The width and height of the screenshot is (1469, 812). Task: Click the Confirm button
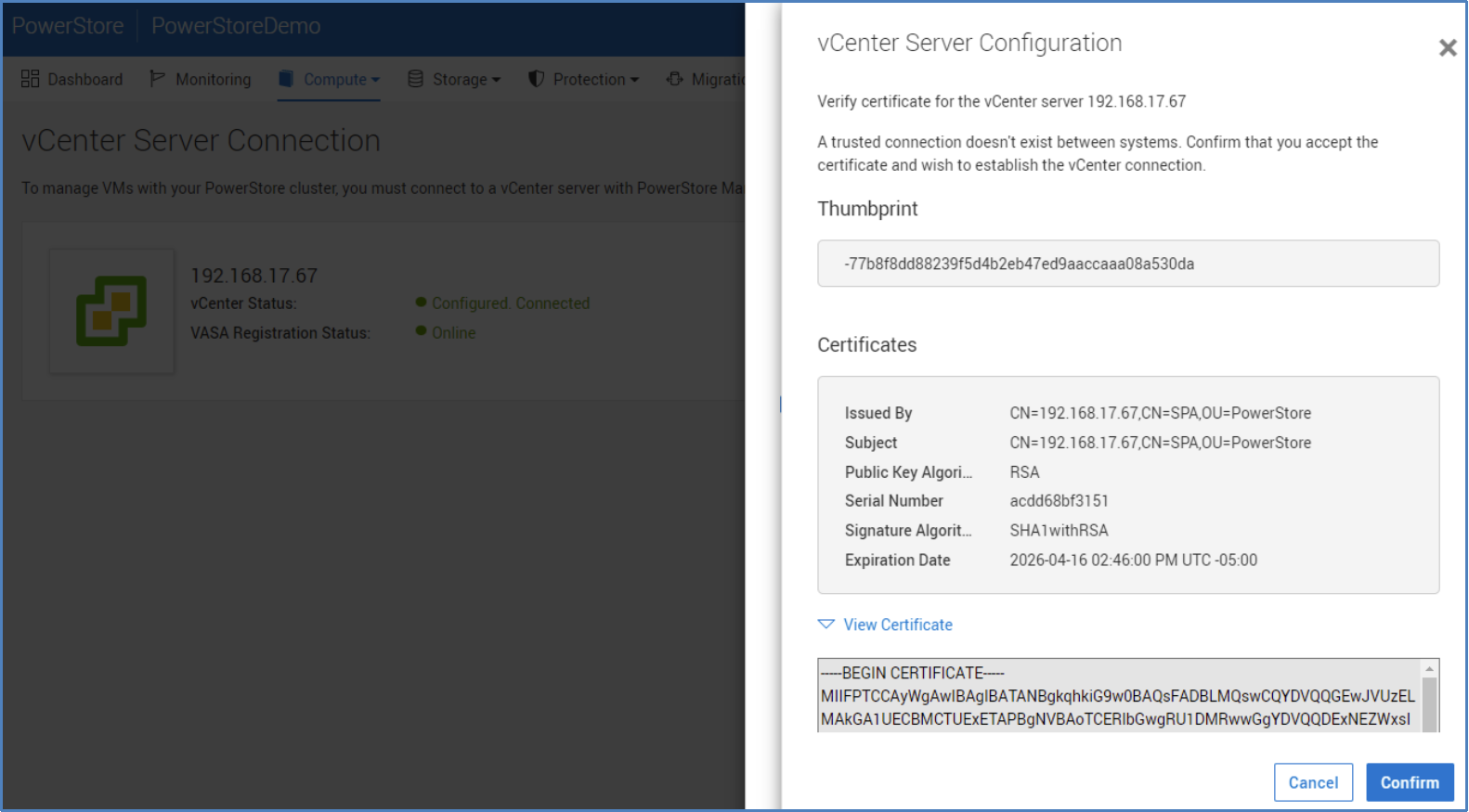[x=1410, y=782]
